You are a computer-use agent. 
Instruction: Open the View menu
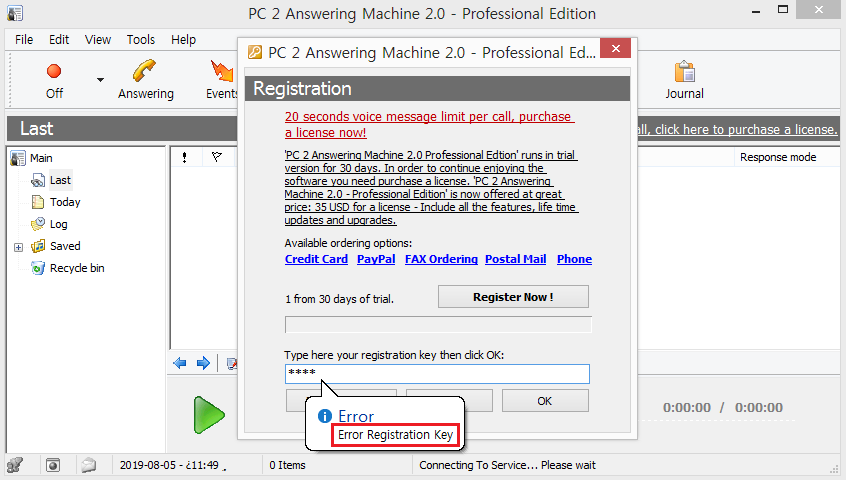(x=98, y=39)
